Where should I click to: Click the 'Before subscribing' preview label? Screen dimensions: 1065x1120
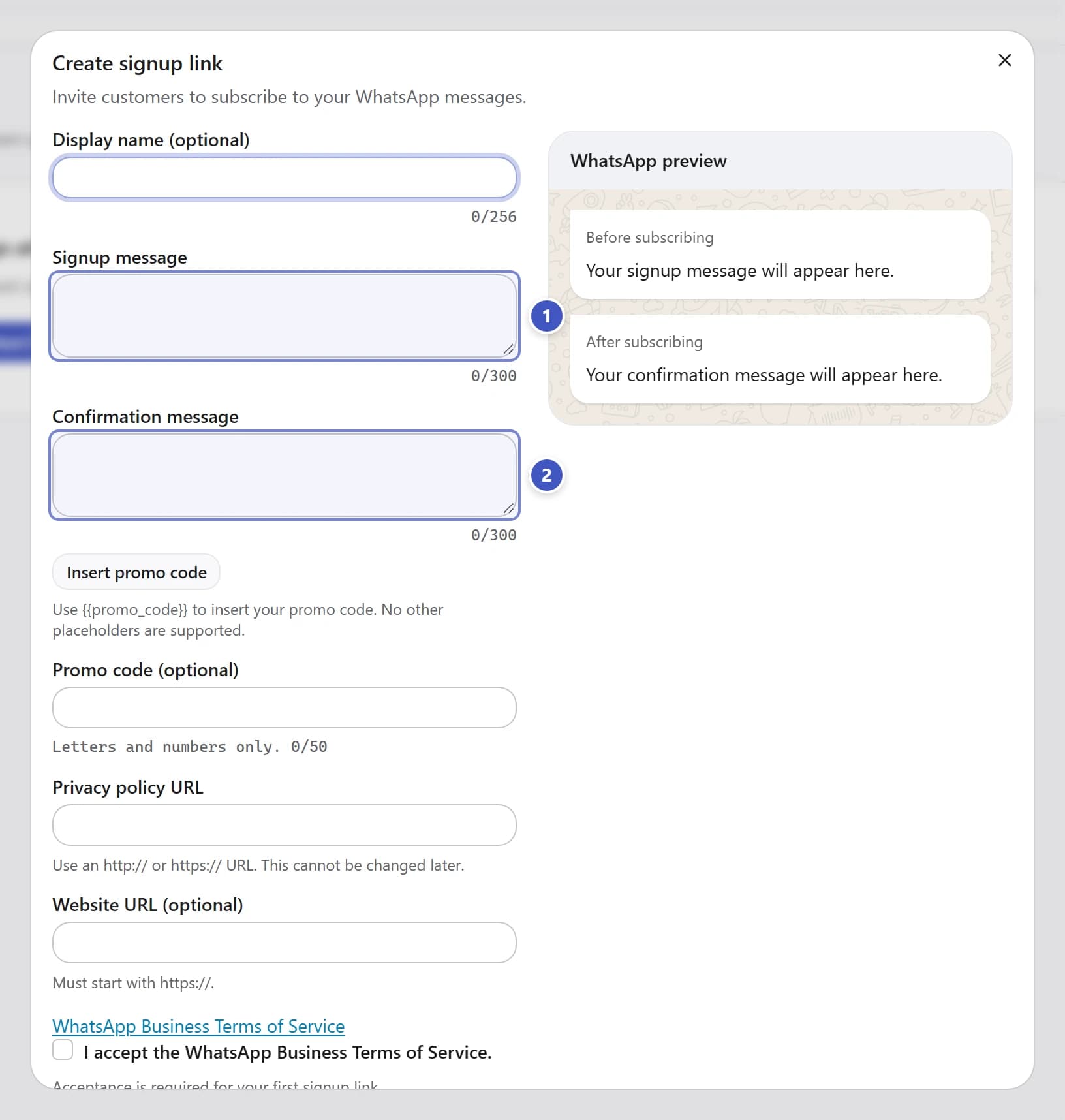click(649, 238)
